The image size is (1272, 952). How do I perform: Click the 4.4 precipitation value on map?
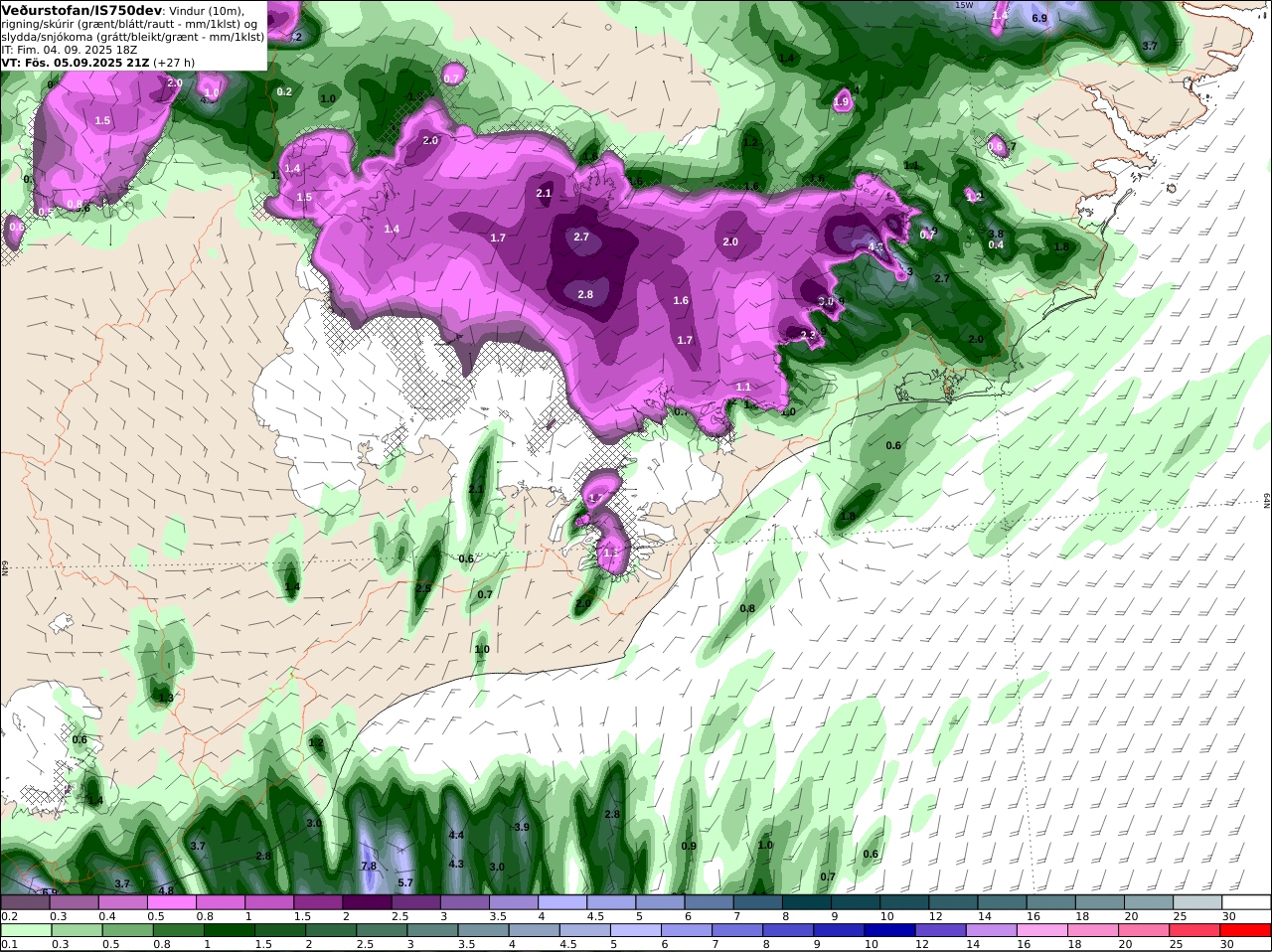[456, 836]
